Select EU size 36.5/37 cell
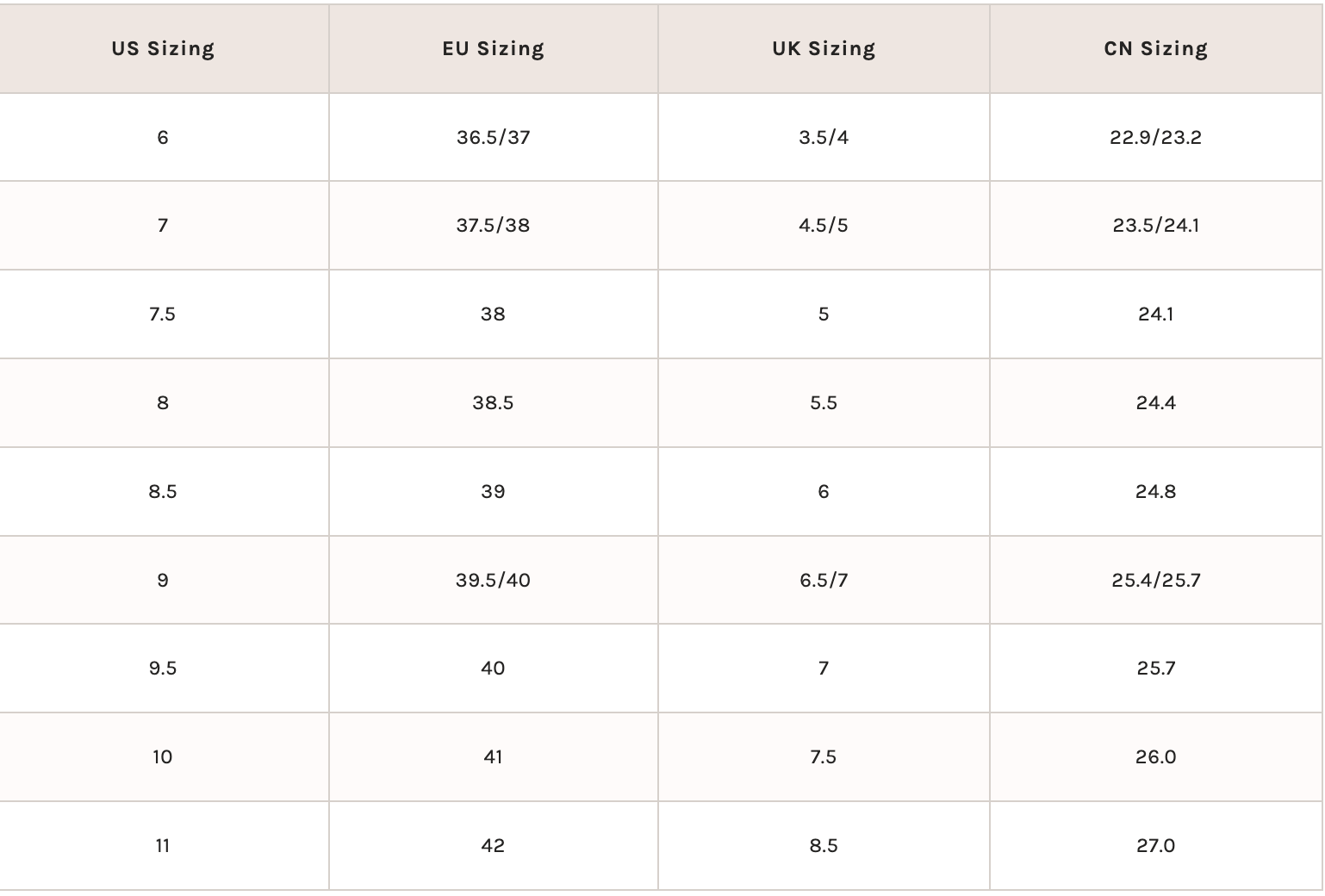 (x=493, y=137)
